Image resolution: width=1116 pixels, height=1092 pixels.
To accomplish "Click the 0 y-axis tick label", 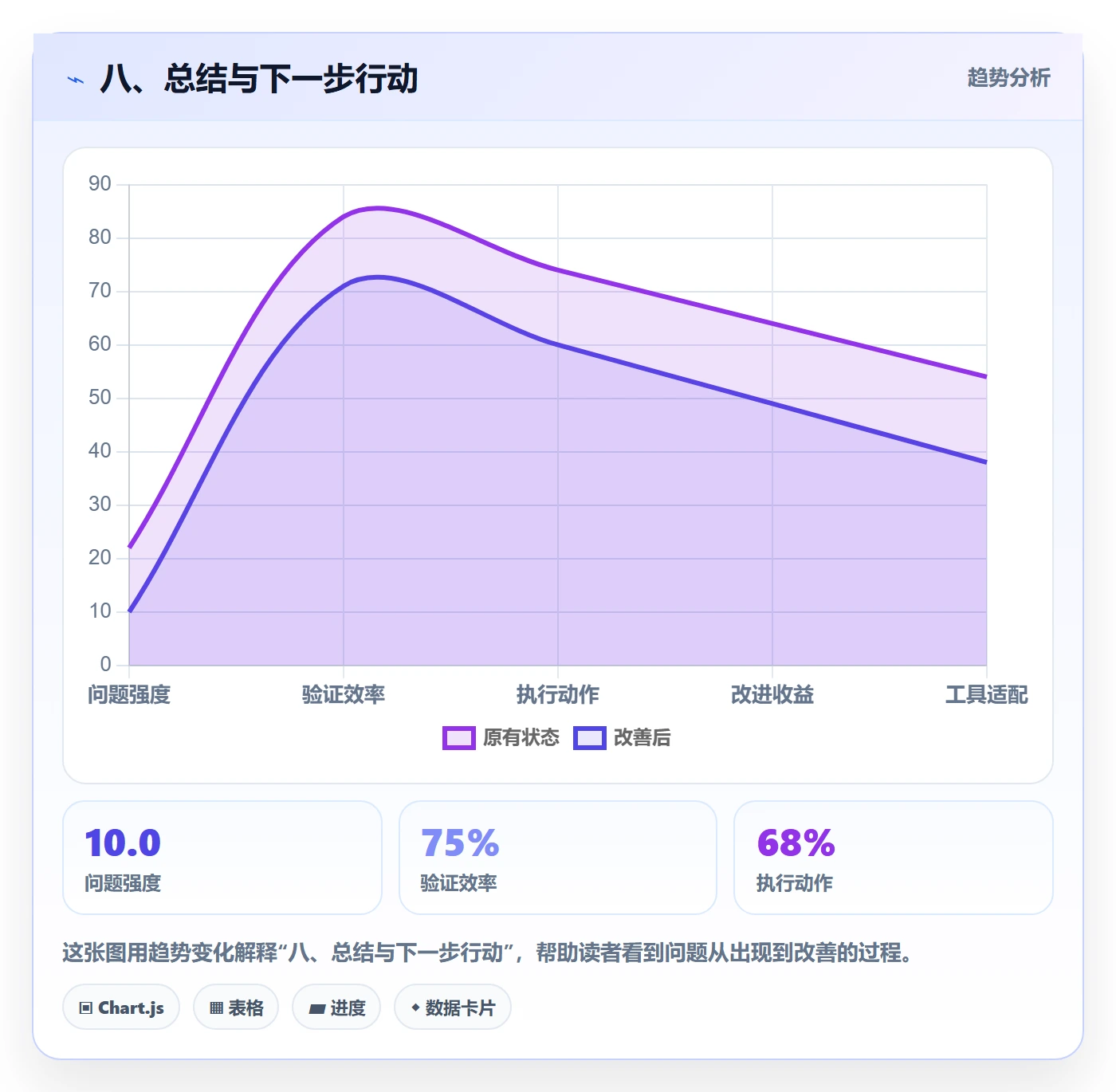I will point(105,665).
